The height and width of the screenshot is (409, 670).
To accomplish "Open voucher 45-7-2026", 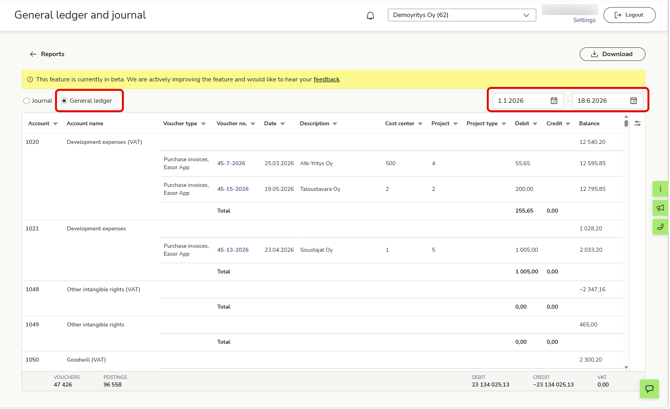I will 231,163.
